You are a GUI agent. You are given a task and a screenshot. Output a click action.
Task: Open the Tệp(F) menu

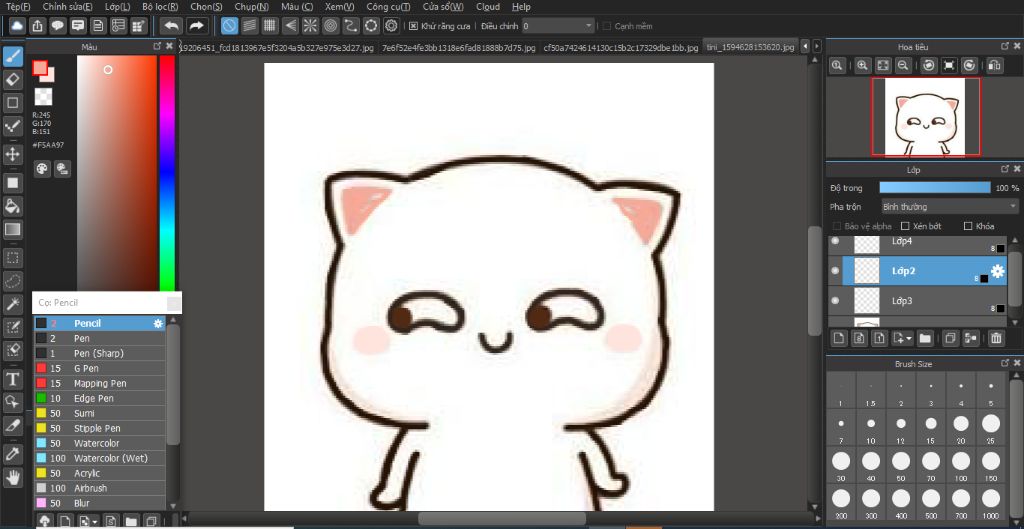[18, 7]
